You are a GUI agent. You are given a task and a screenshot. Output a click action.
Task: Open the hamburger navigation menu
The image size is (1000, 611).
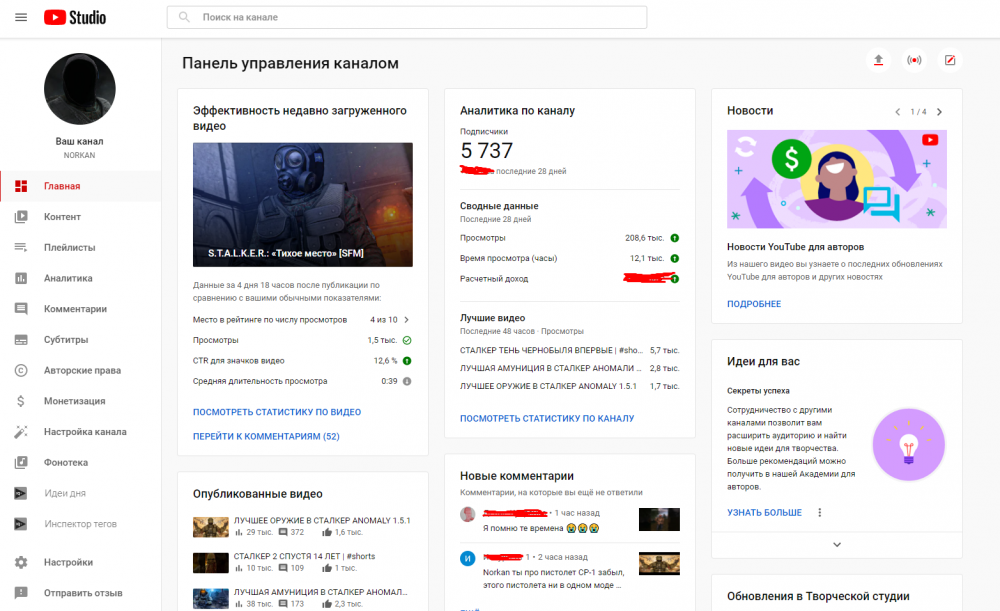(20, 17)
